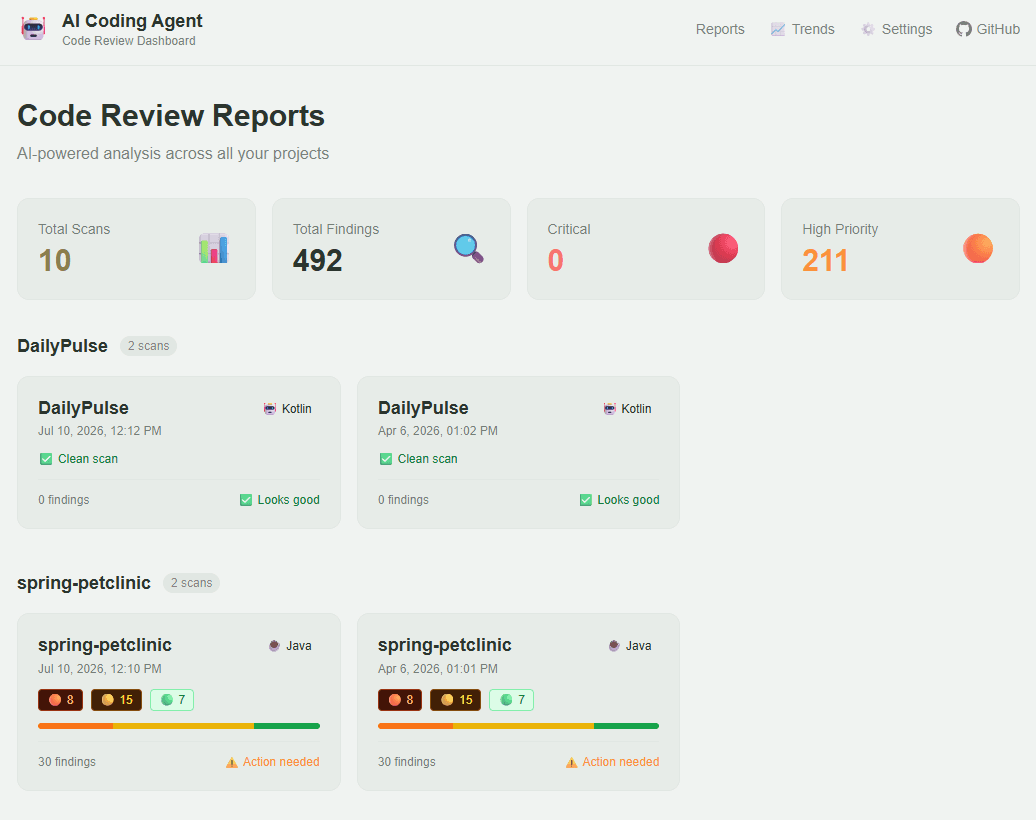Click red badge 8 on Apr 6 spring-petclinic card
The image size is (1036, 820).
[x=400, y=700]
